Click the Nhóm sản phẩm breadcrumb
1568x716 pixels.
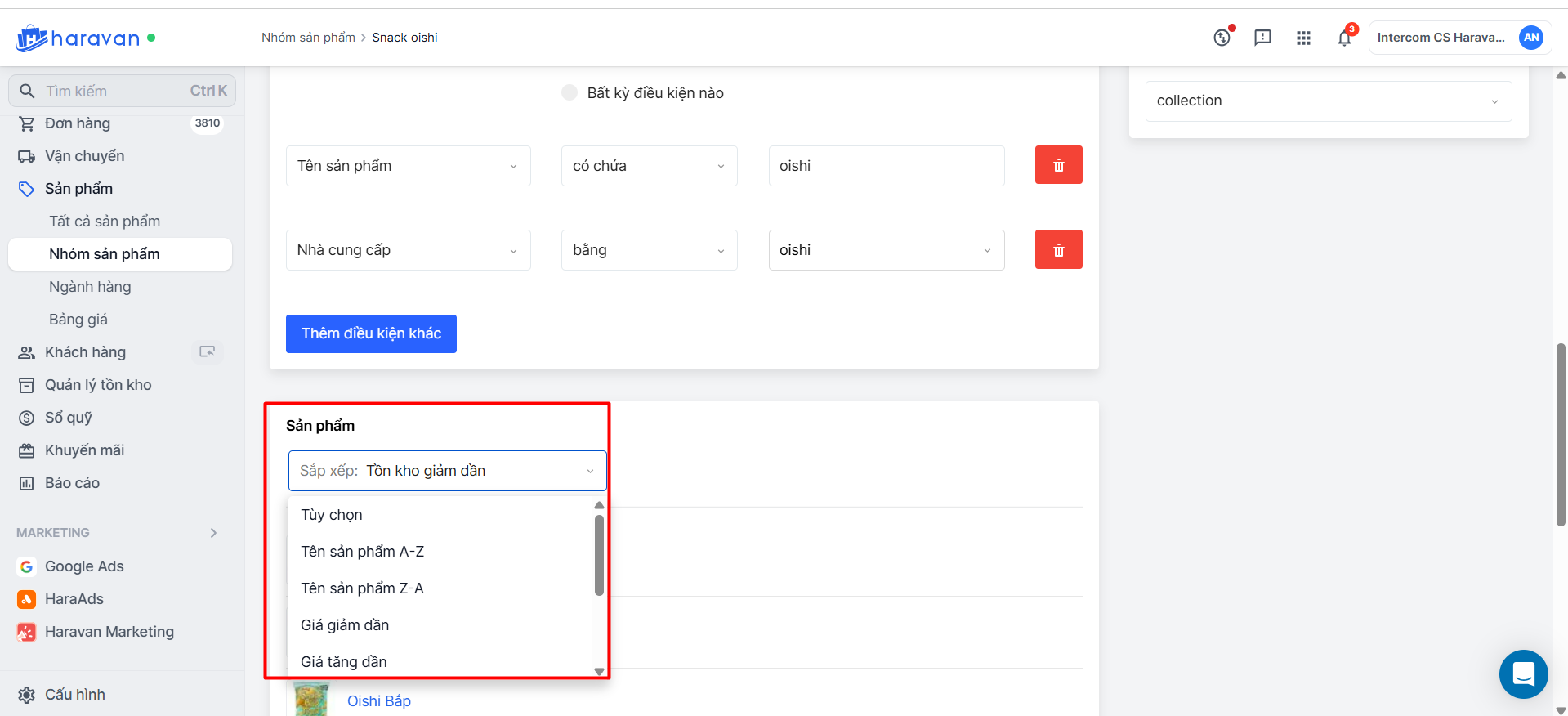(308, 38)
